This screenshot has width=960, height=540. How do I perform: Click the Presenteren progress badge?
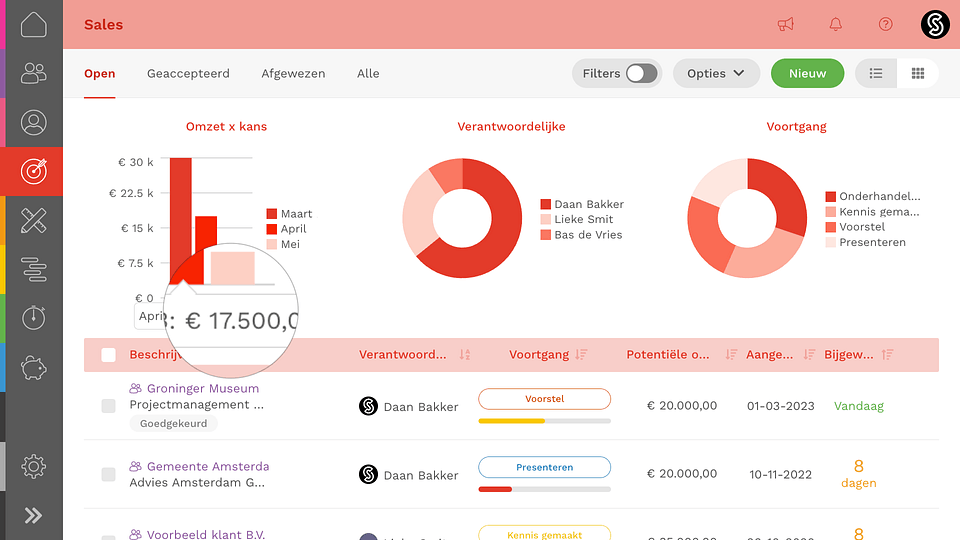click(544, 467)
